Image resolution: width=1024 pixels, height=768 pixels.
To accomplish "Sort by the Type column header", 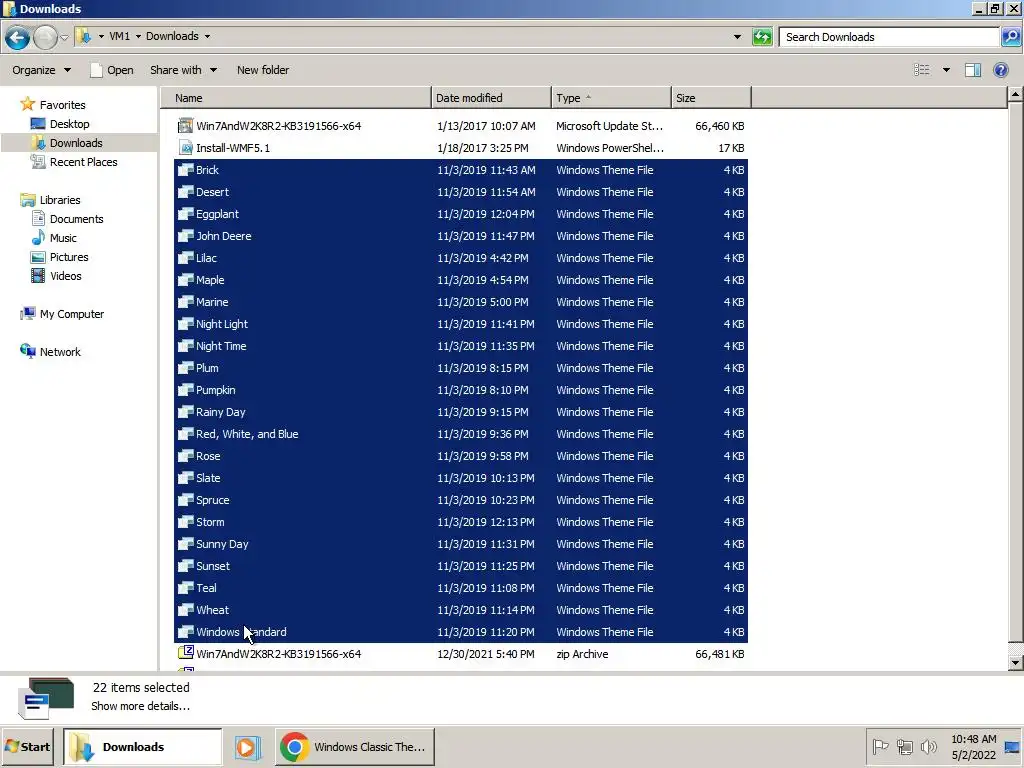I will click(x=611, y=98).
